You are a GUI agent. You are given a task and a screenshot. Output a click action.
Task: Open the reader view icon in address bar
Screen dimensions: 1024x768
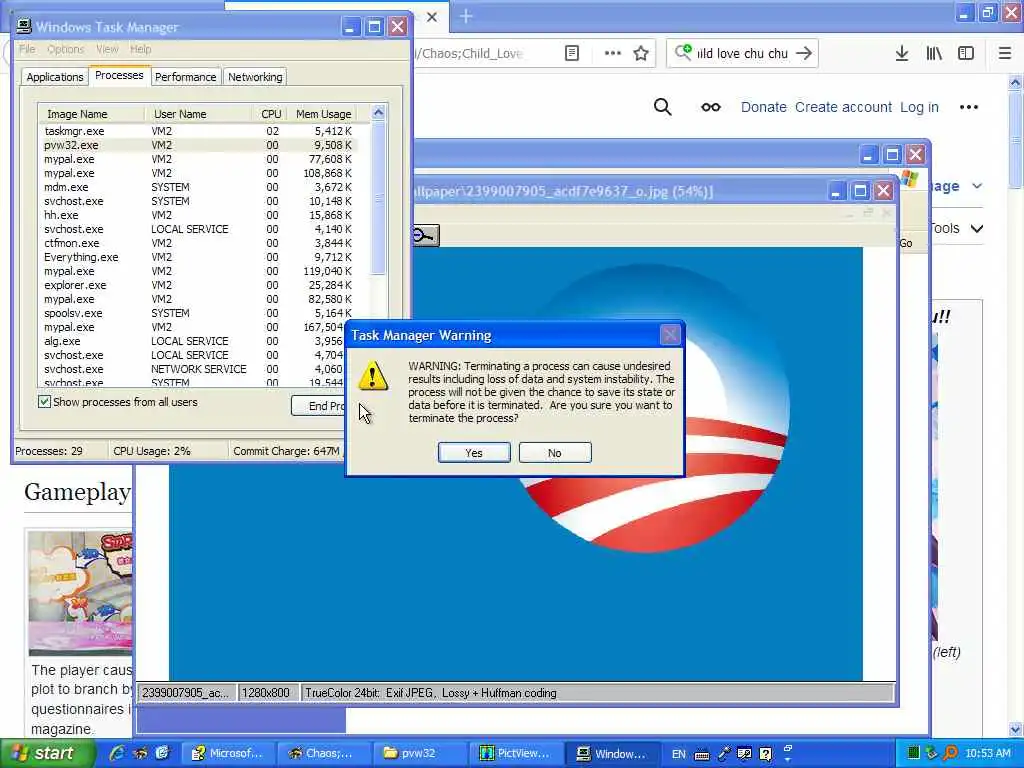[572, 54]
